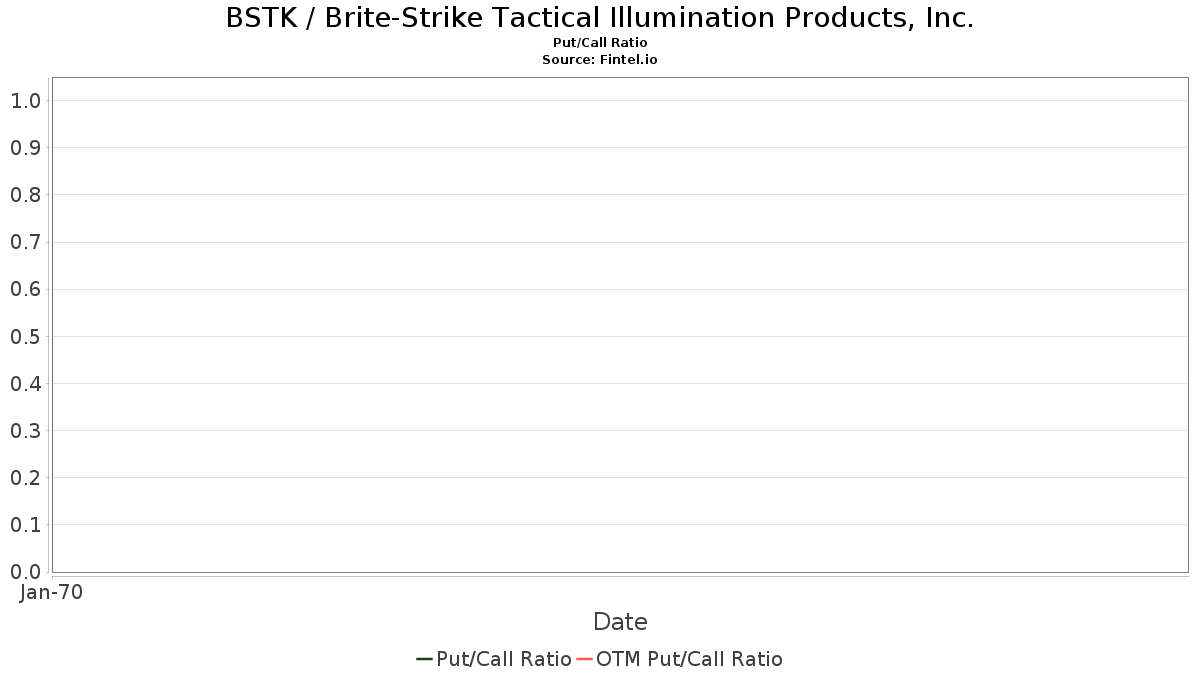Click the 0.2 y-axis tick label

tap(26, 478)
